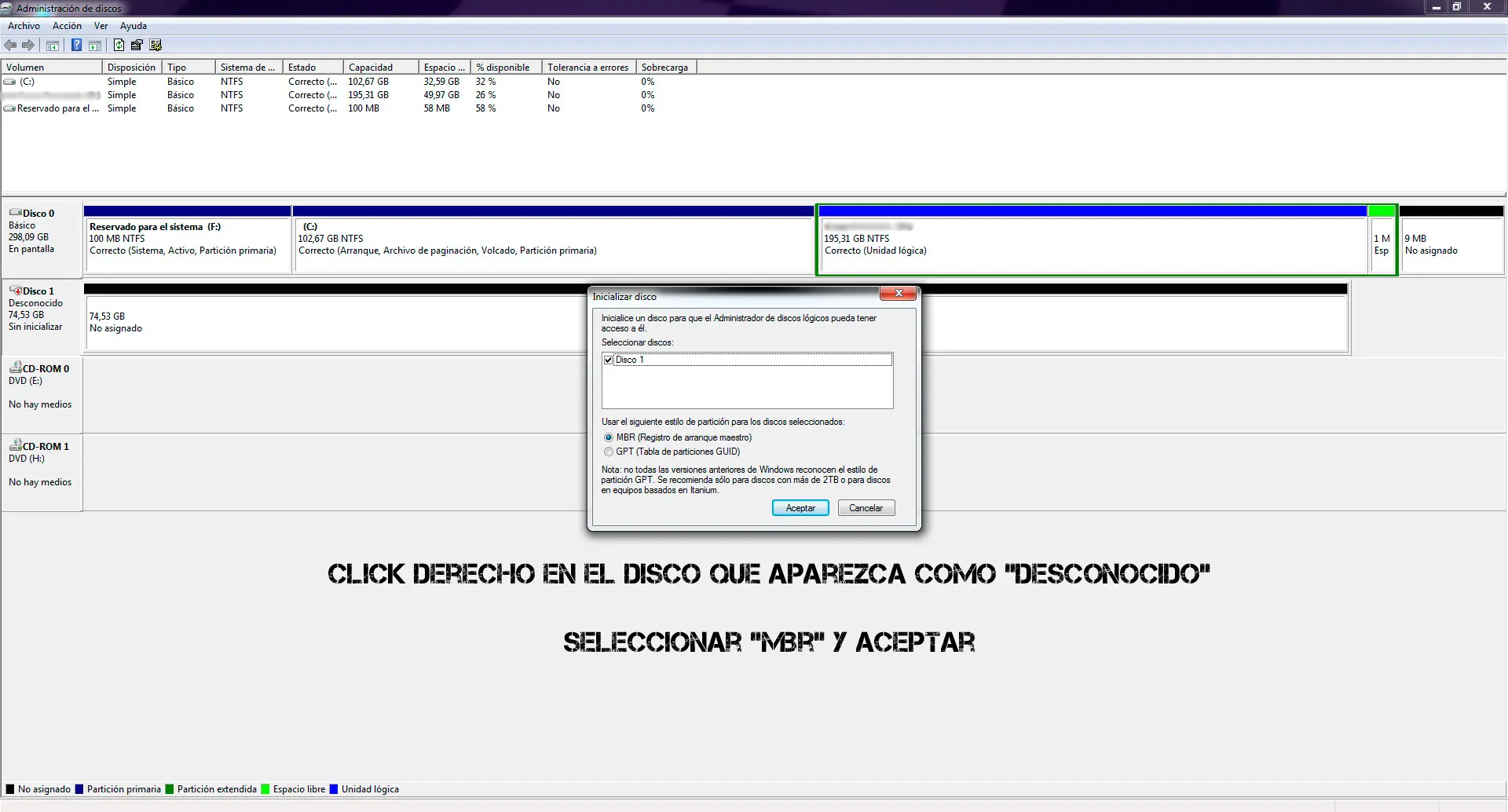
Task: Click the CD-ROM 0 drive icon
Action: coord(15,368)
